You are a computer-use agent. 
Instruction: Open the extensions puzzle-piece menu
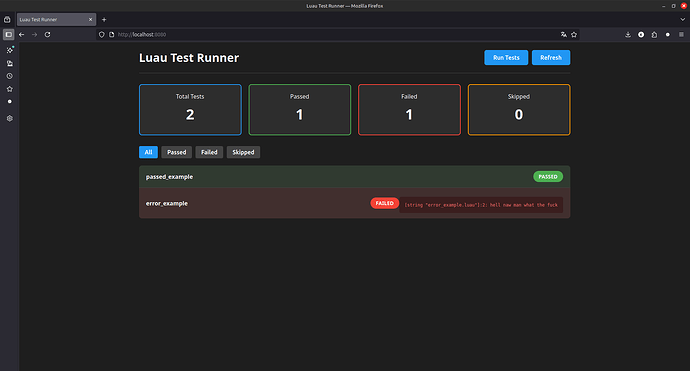point(654,34)
